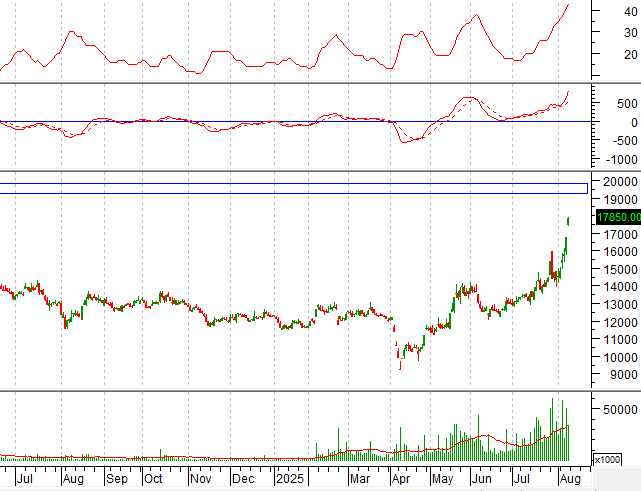Click the 13000 price axis label
The height and width of the screenshot is (491, 641).
pyautogui.click(x=620, y=305)
